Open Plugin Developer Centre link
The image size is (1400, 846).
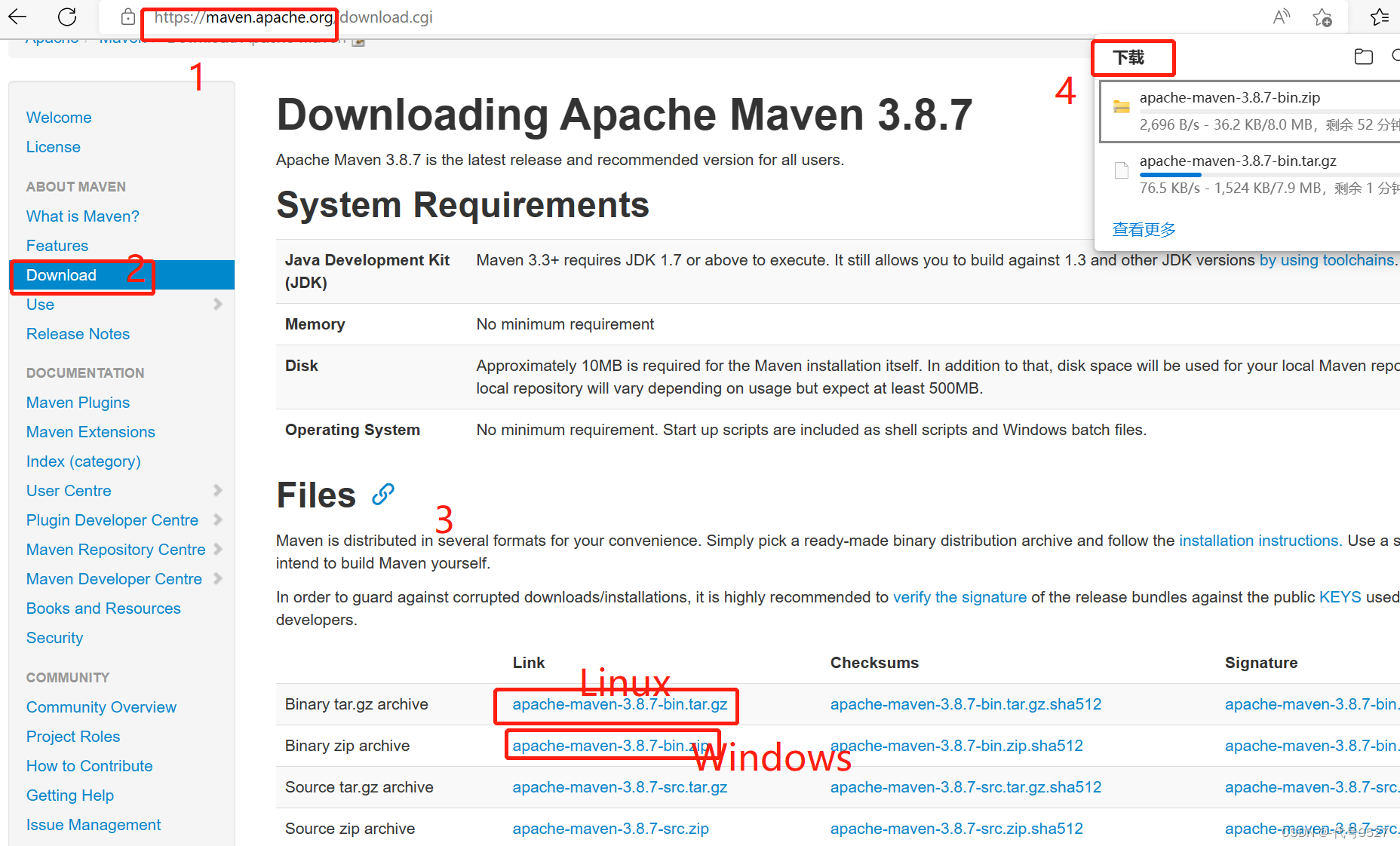click(112, 520)
